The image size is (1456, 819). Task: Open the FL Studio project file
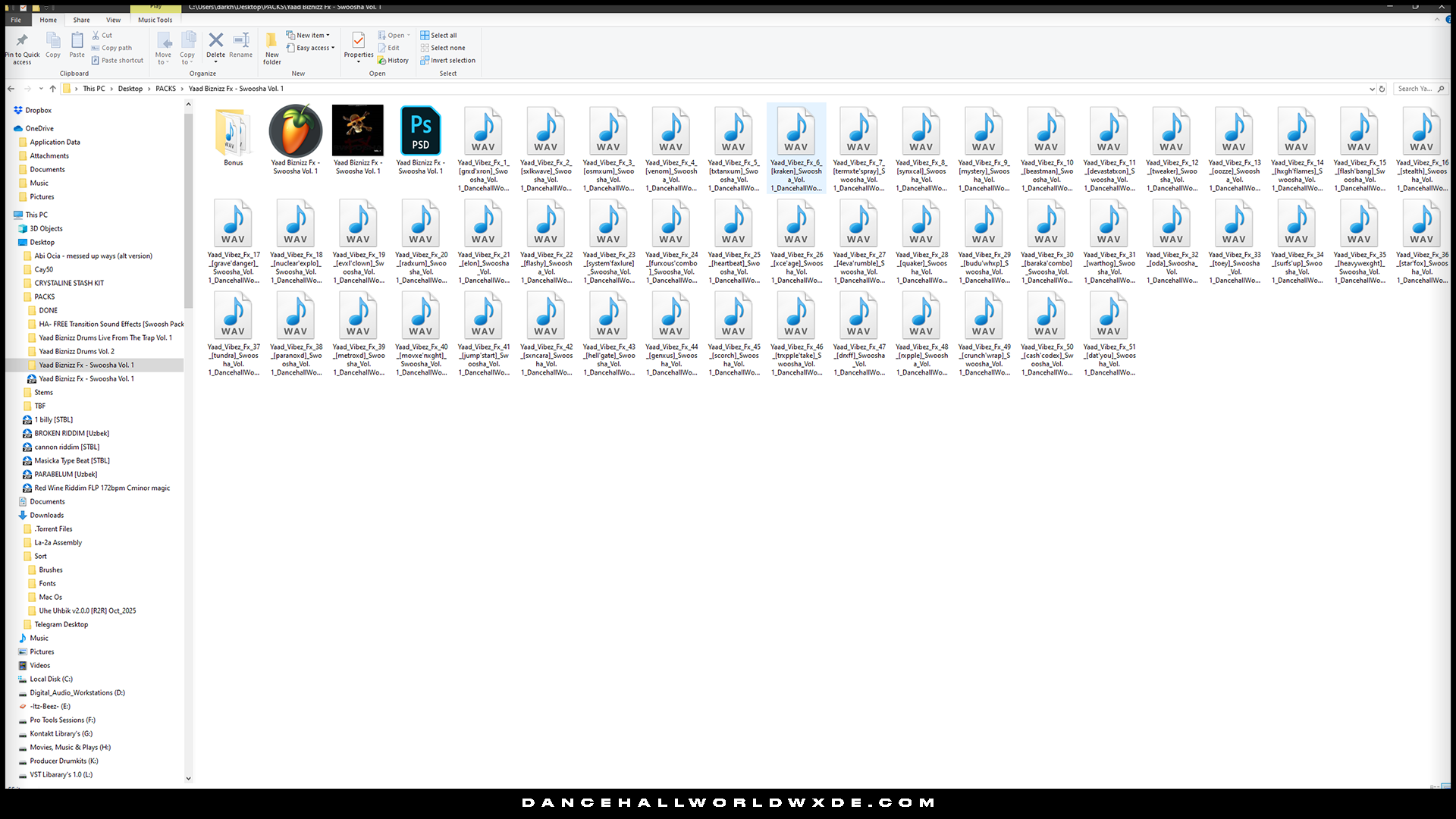[x=295, y=132]
